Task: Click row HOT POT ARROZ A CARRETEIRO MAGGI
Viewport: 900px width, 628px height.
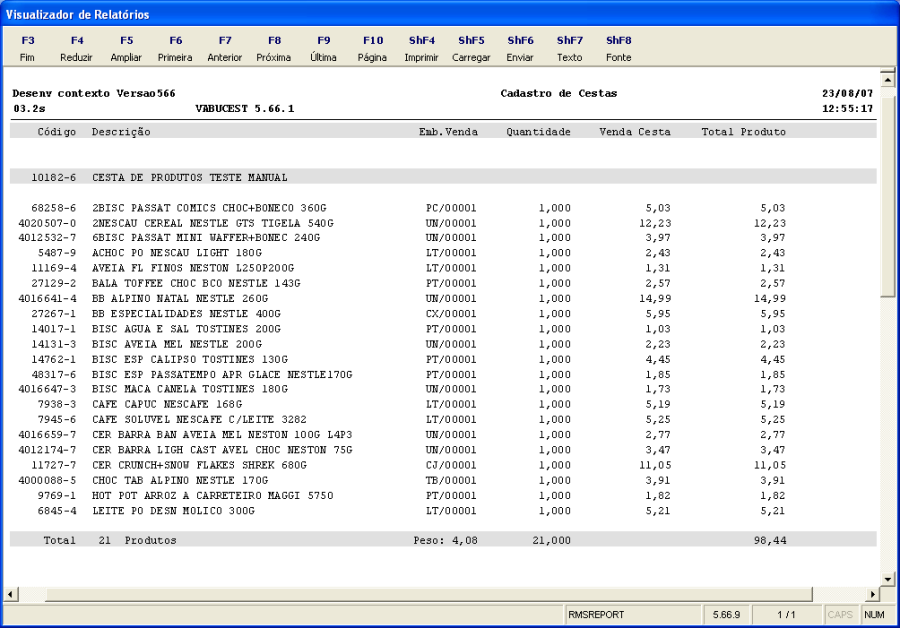Action: [x=402, y=495]
